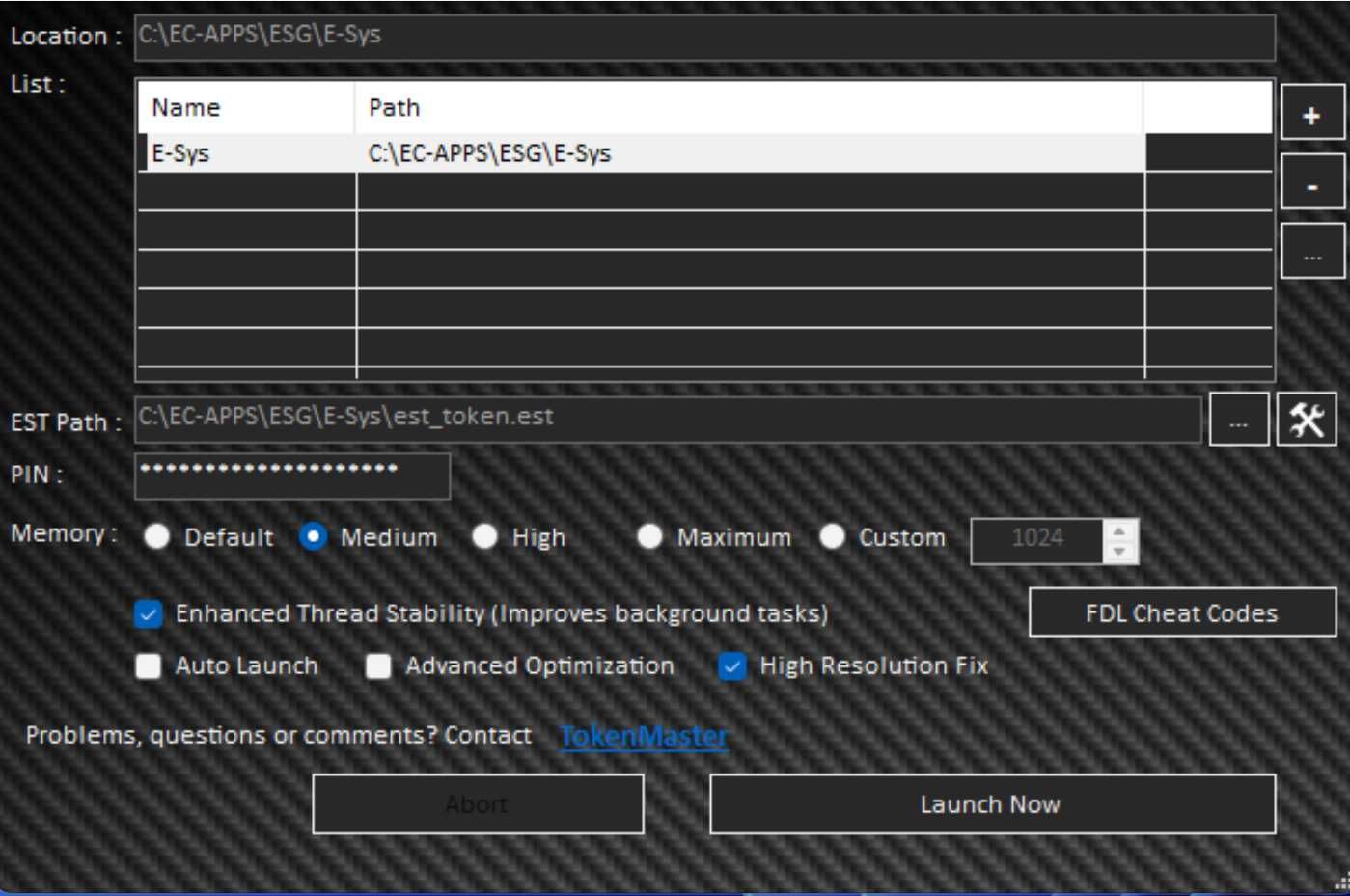Viewport: 1350px width, 896px height.
Task: Open FDL Cheat Codes
Action: 1182,612
